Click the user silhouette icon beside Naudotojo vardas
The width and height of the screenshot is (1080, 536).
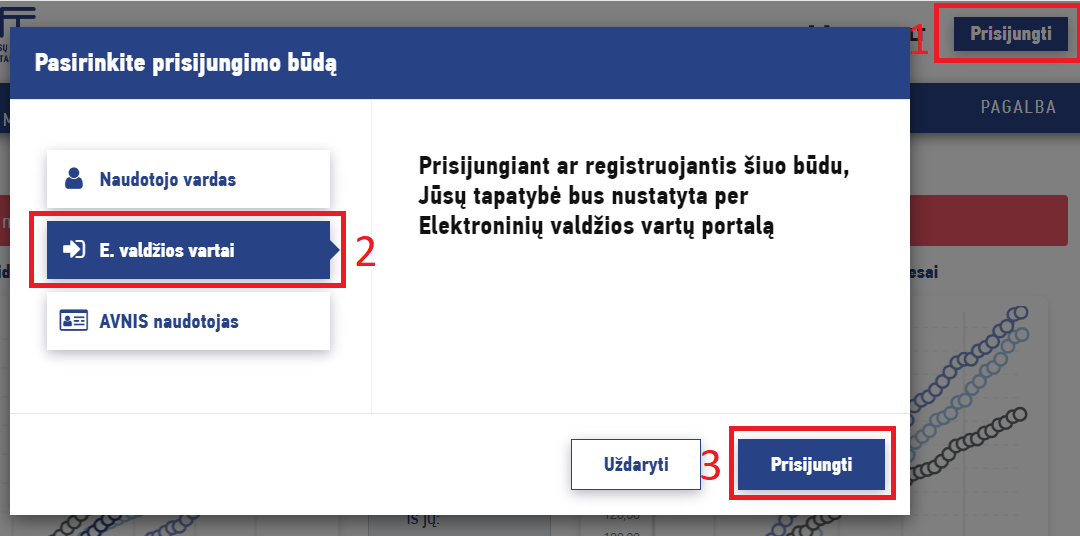pos(74,178)
